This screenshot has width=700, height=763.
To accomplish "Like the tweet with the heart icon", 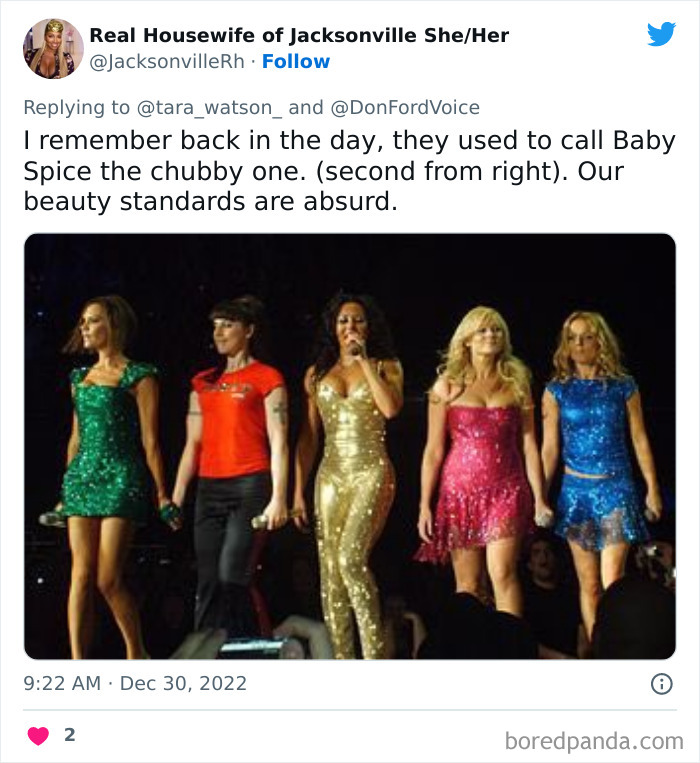I will tap(38, 736).
